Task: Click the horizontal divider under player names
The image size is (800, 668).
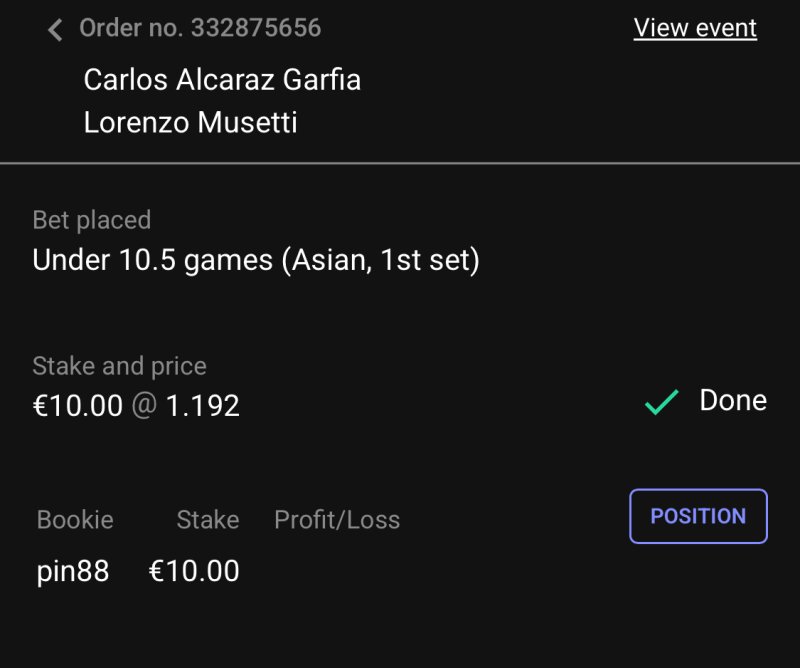Action: click(x=400, y=163)
